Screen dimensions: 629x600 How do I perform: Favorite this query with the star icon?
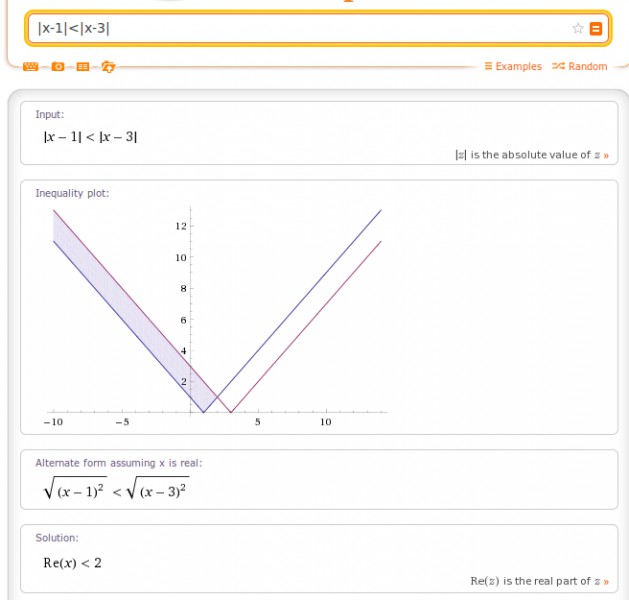pyautogui.click(x=577, y=28)
